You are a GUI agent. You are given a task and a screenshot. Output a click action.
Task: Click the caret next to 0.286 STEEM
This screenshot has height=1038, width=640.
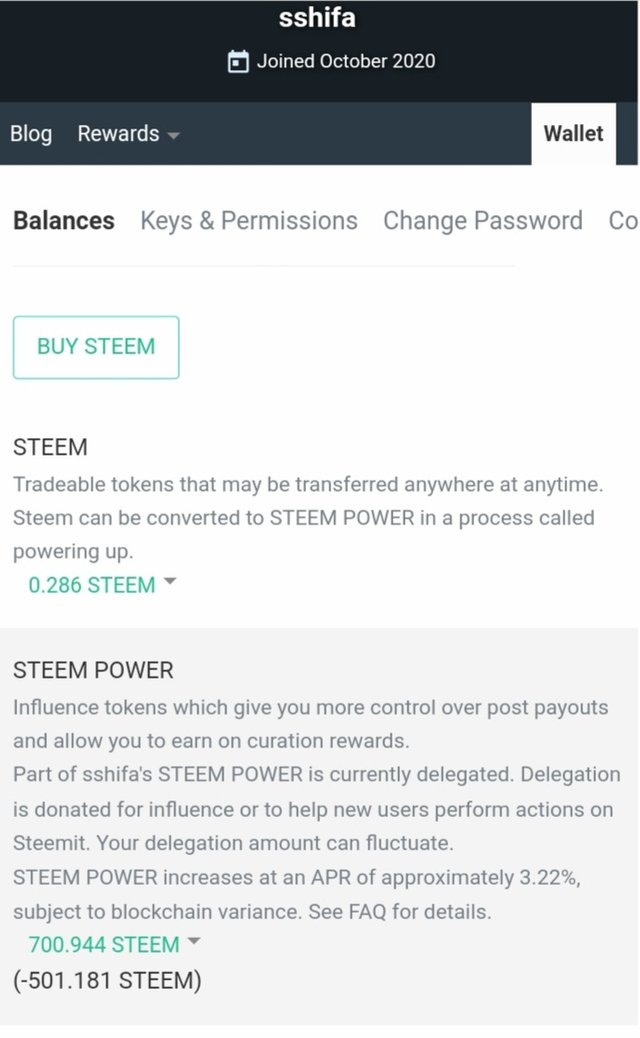tap(169, 582)
